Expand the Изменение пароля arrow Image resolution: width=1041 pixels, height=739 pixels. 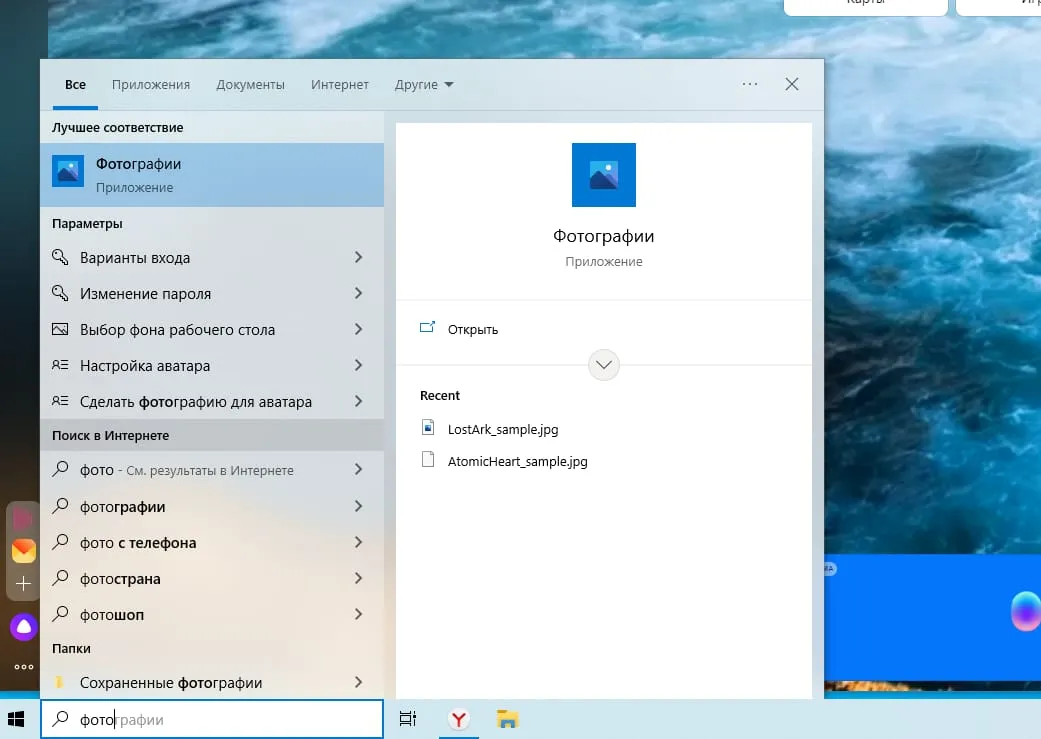point(359,293)
